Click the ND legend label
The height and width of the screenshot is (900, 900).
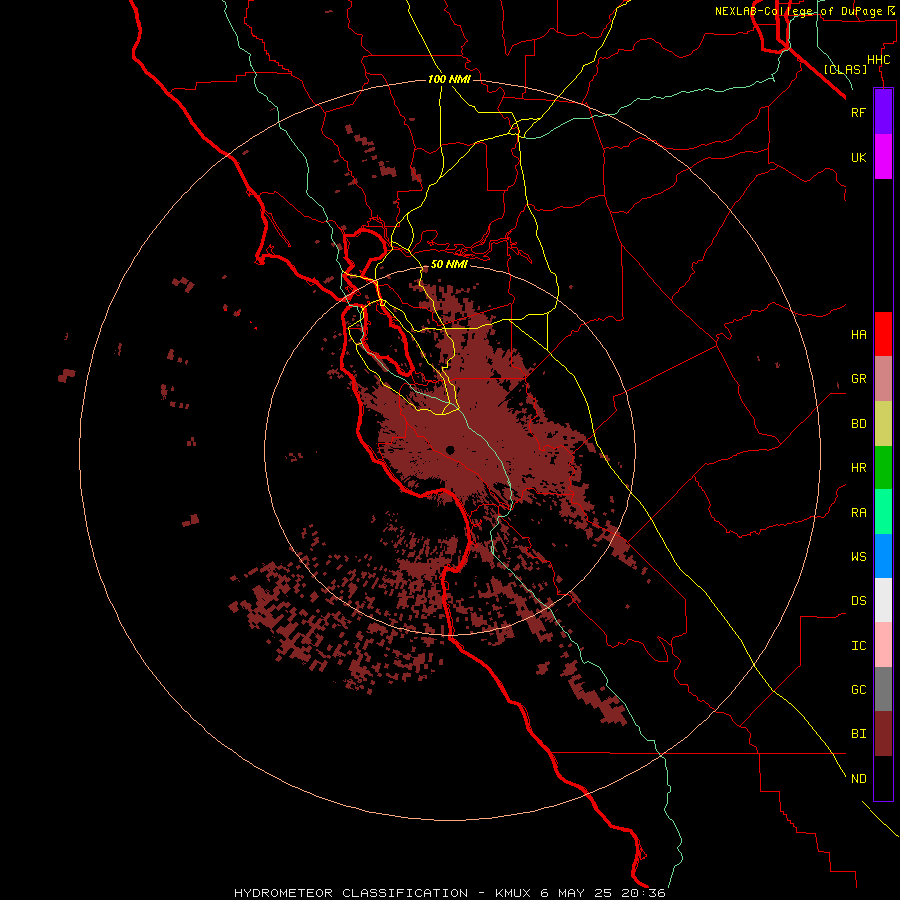point(858,779)
